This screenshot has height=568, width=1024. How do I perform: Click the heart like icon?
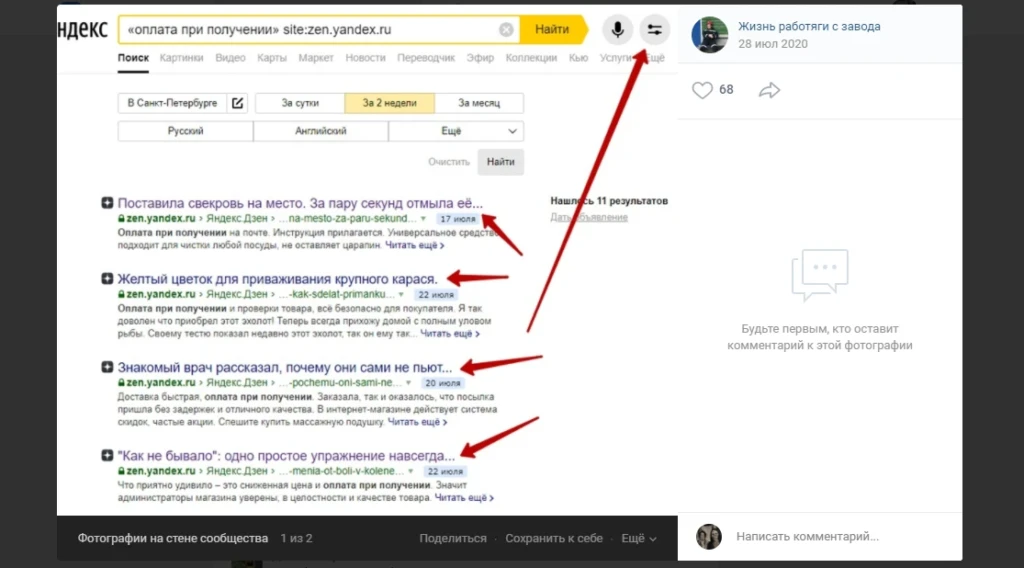702,90
